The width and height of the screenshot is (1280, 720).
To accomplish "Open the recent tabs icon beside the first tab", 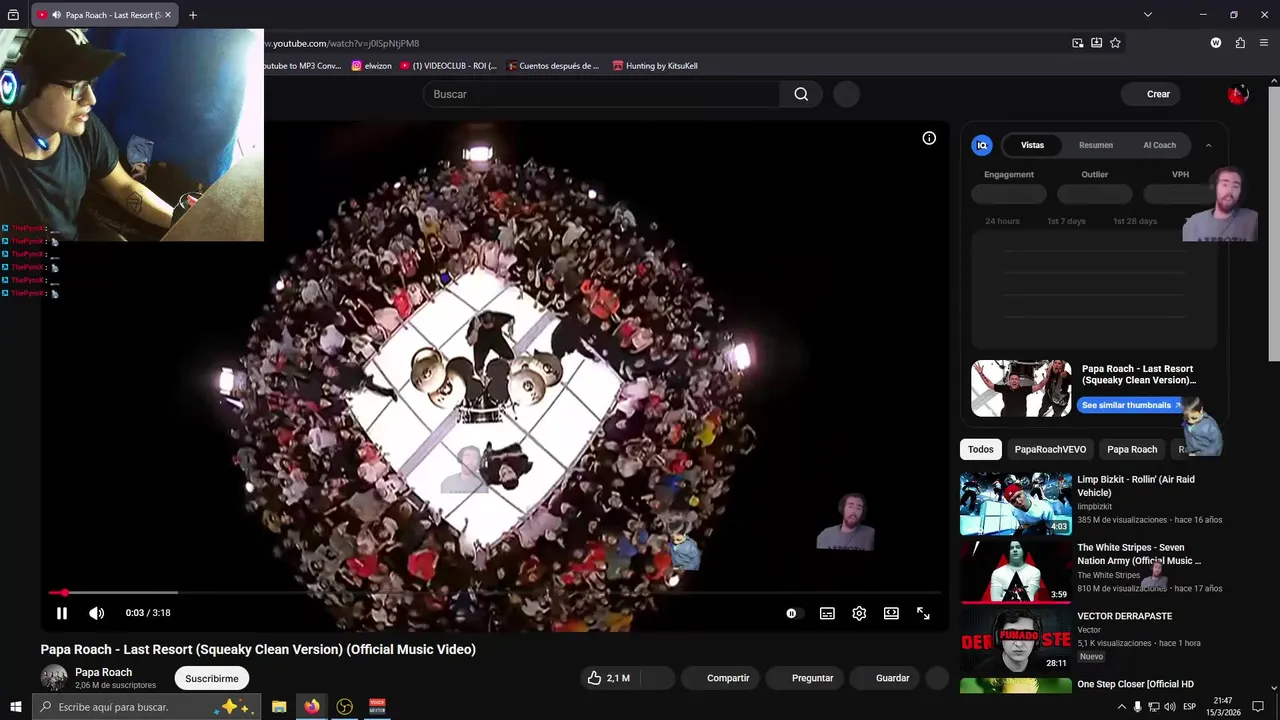I will pyautogui.click(x=13, y=15).
